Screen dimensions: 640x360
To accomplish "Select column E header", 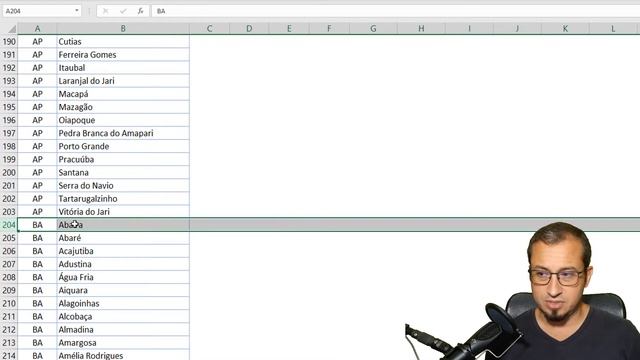I will click(x=289, y=29).
